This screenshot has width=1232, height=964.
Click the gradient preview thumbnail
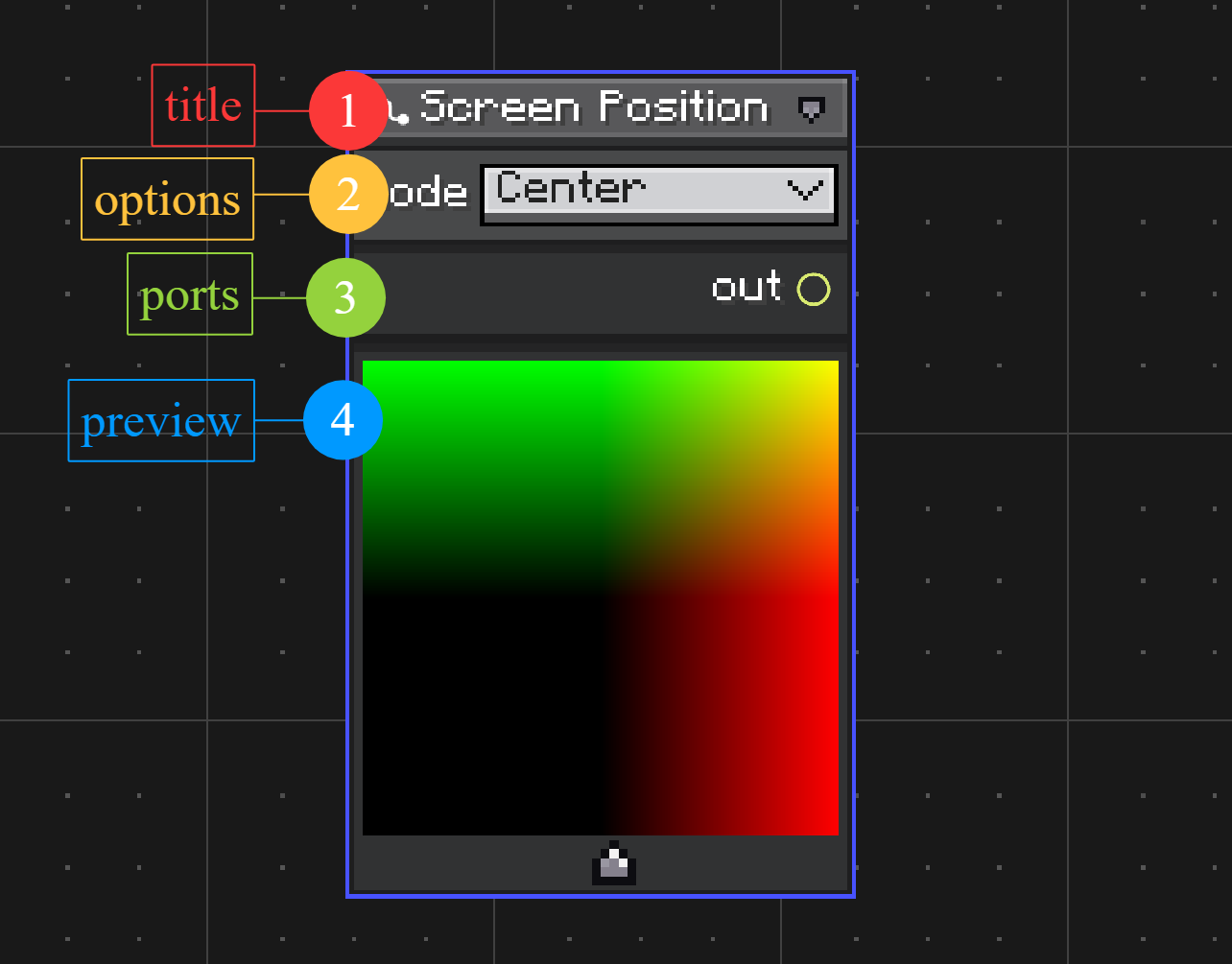pyautogui.click(x=601, y=598)
